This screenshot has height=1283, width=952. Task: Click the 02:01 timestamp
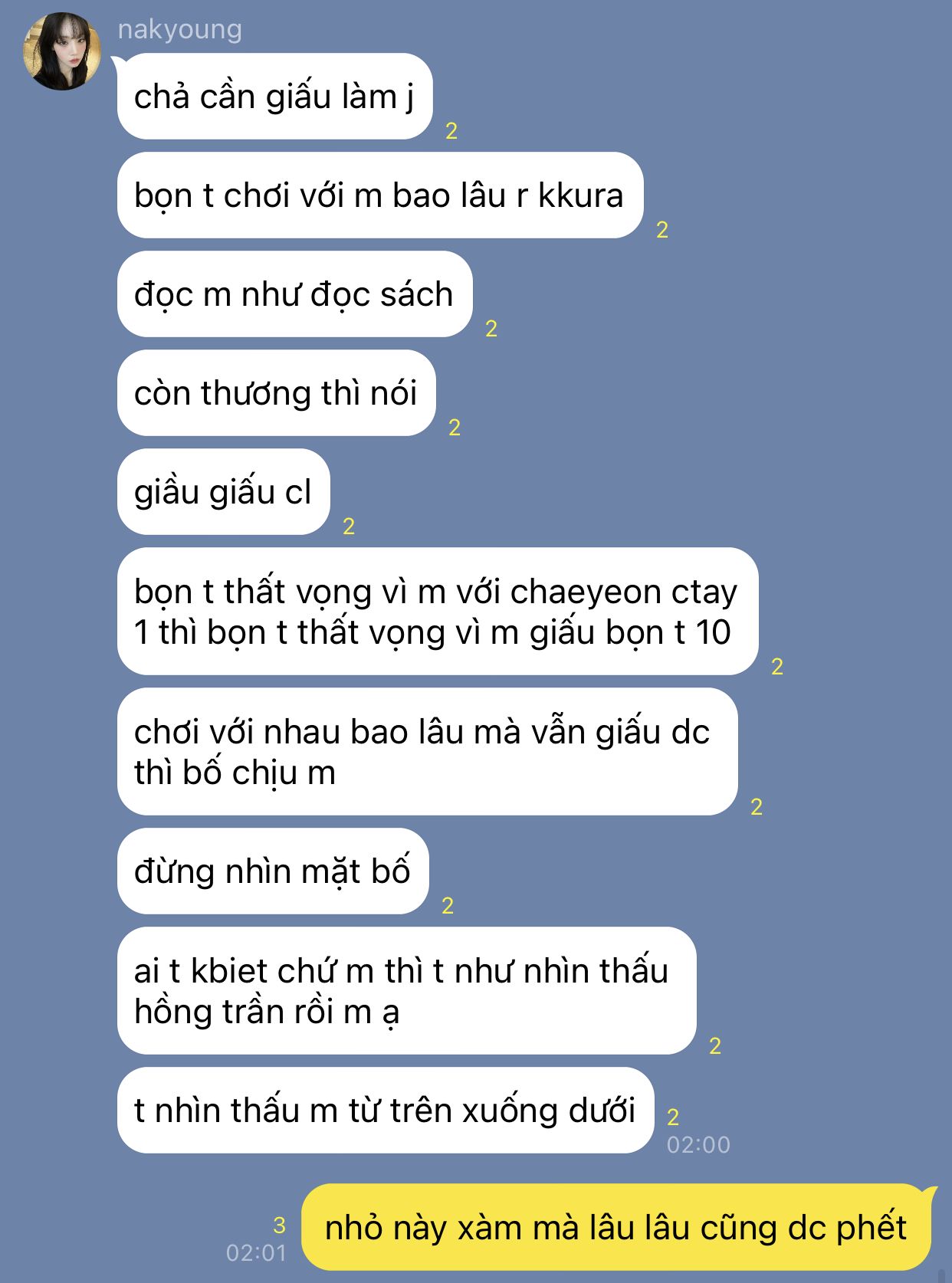point(256,1252)
